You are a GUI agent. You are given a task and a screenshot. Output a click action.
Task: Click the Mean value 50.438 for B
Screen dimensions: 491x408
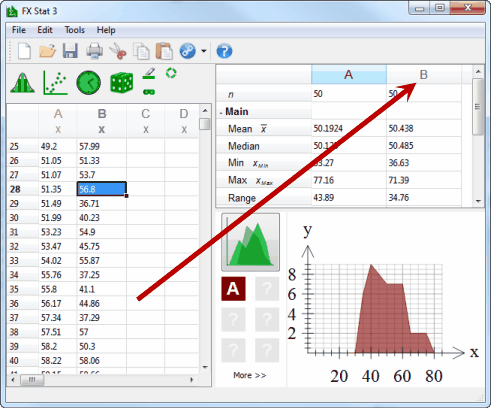pyautogui.click(x=424, y=129)
